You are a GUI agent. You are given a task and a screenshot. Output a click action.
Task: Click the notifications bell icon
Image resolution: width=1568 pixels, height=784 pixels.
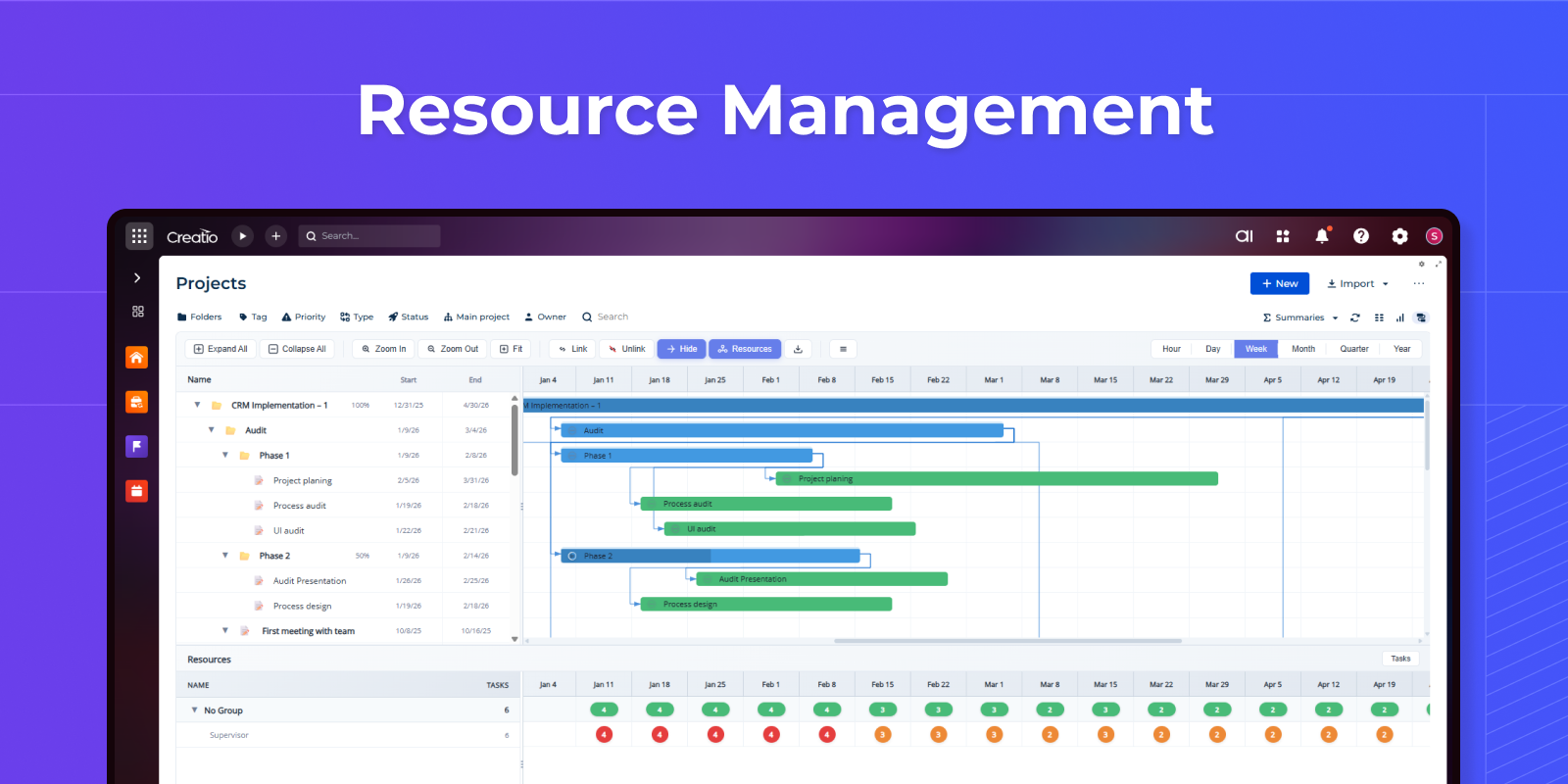point(1321,236)
